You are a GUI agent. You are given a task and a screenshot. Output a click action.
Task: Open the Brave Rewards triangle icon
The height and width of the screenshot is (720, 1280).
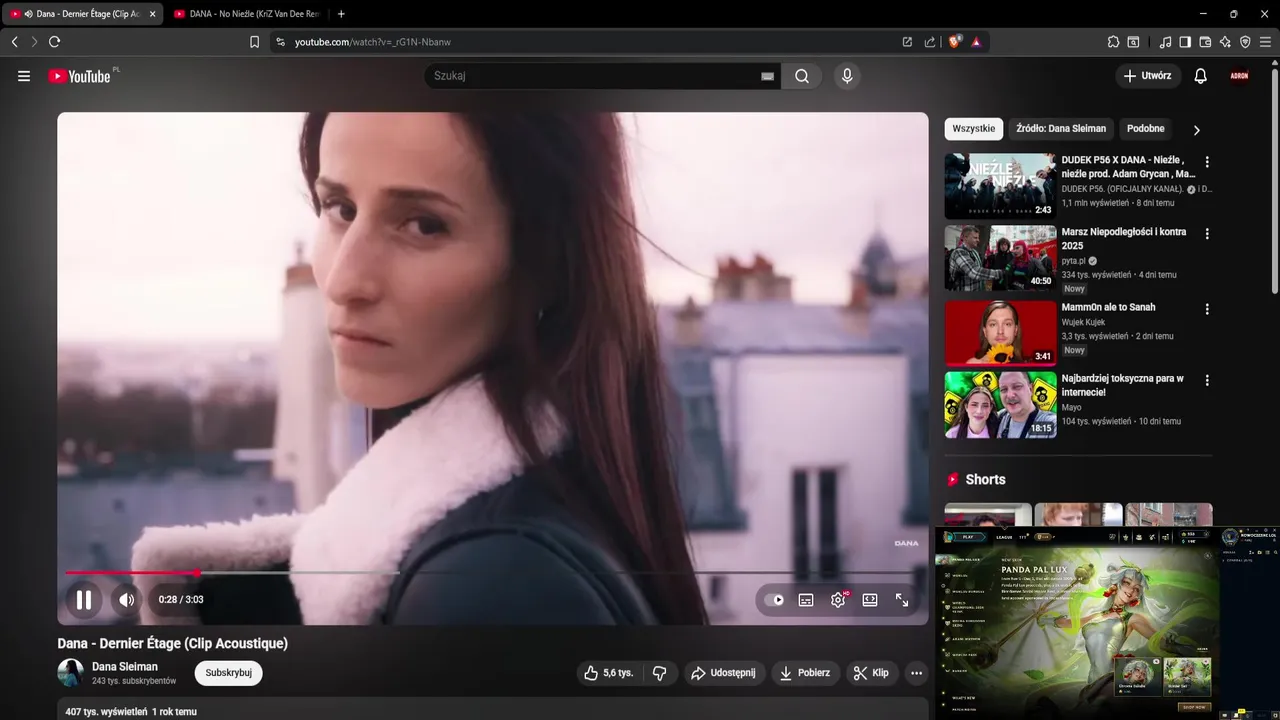pos(975,42)
